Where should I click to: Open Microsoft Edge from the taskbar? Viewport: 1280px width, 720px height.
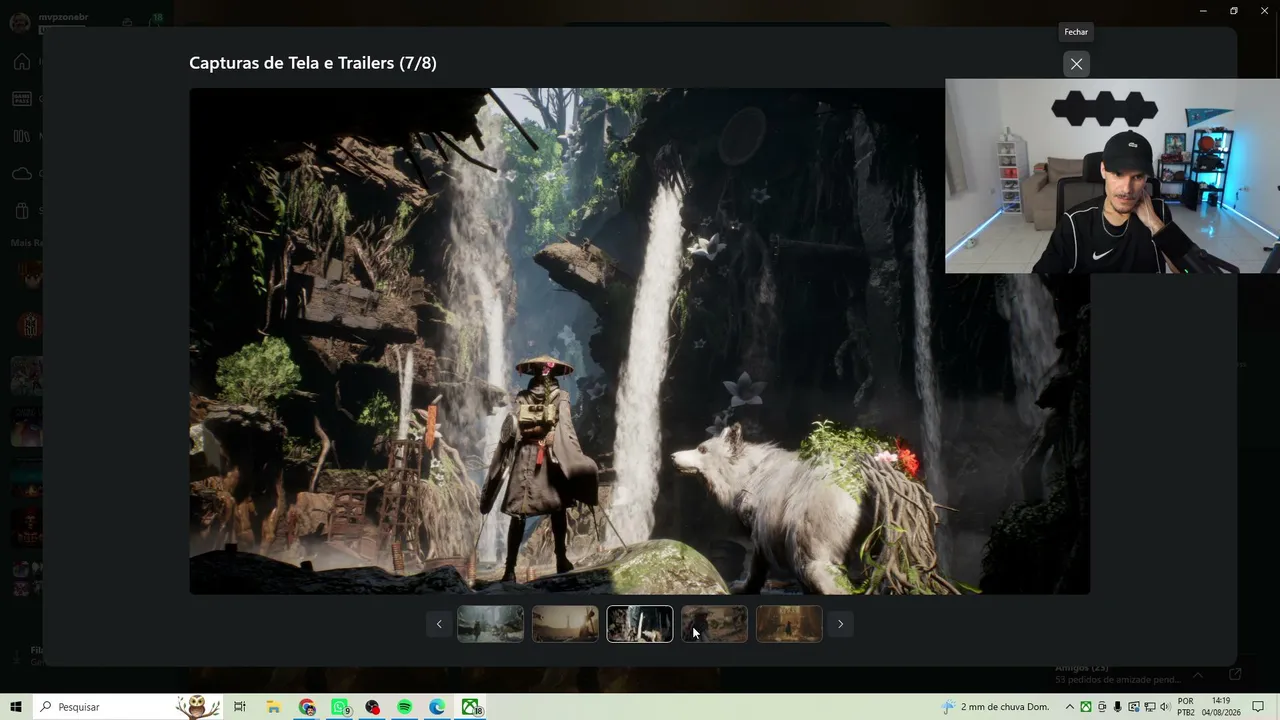(x=437, y=707)
